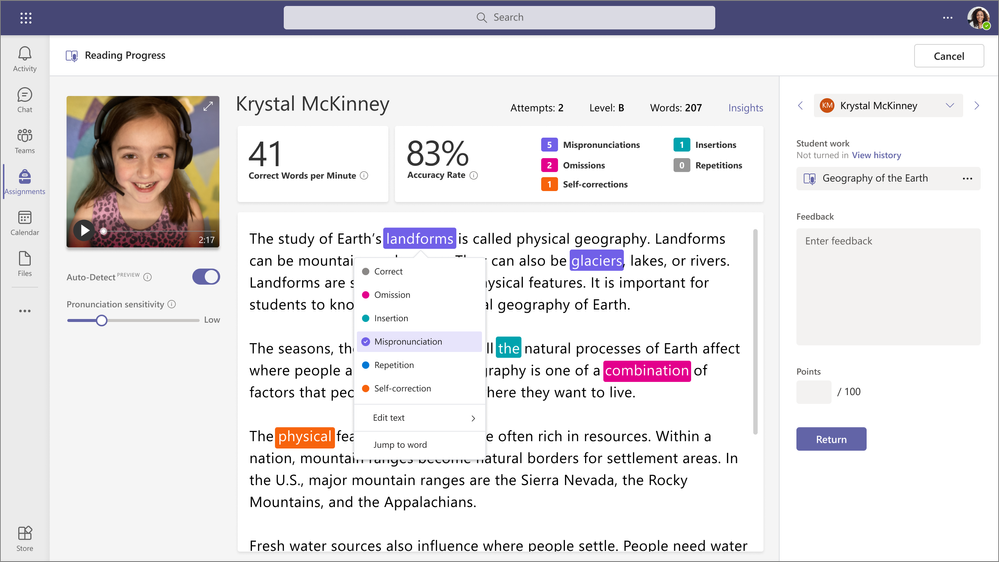
Task: Open the View history link
Action: pos(876,155)
